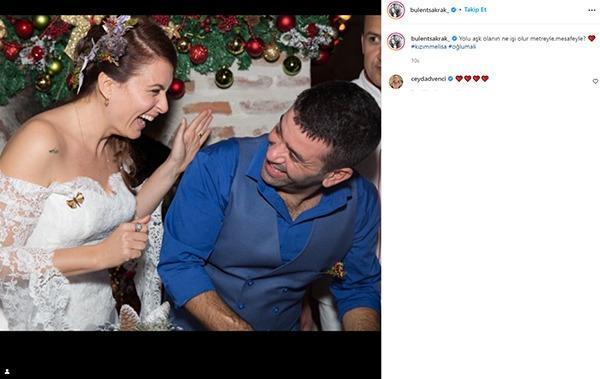Image resolution: width=600 pixels, height=379 pixels.
Task: Open ceydaduvenci's profile avatar
Action: 396,82
